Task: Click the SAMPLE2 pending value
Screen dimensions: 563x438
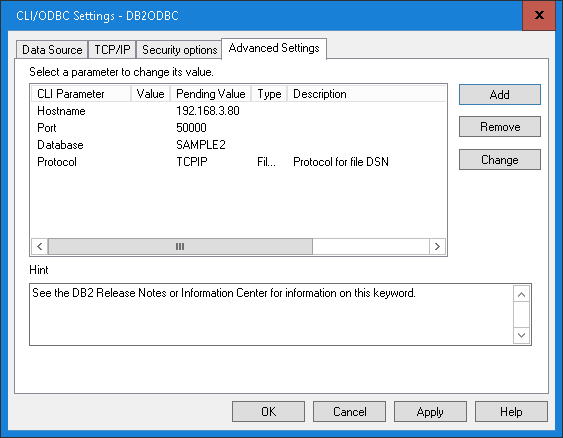Action: [x=201, y=145]
